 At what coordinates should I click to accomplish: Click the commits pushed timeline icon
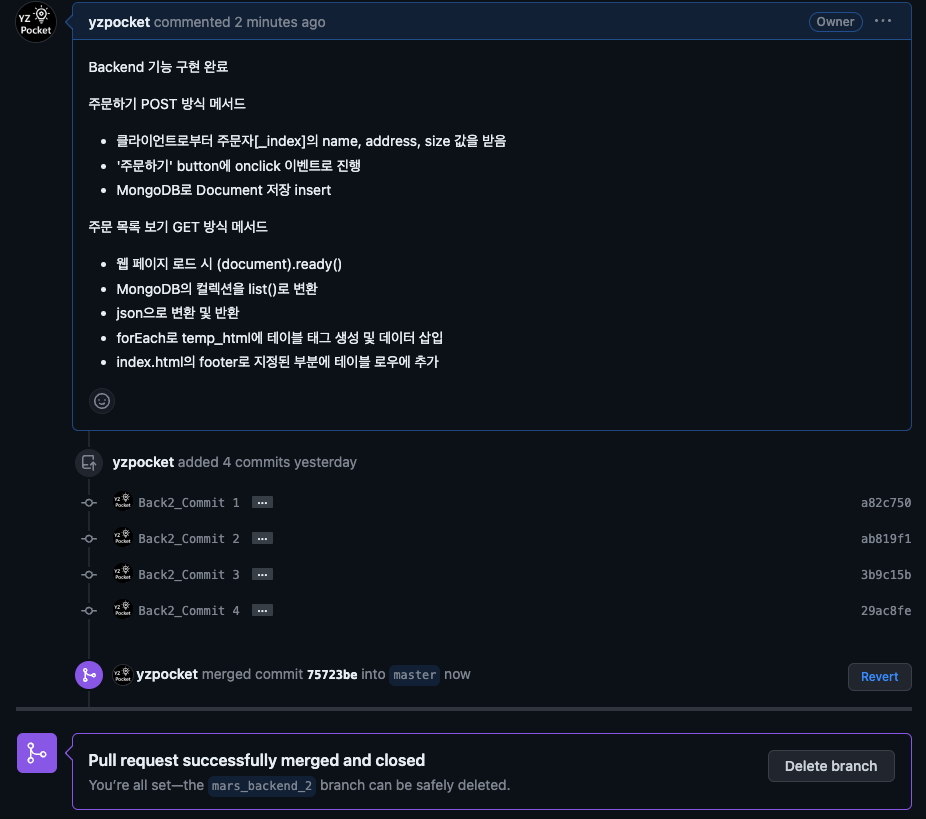point(89,462)
